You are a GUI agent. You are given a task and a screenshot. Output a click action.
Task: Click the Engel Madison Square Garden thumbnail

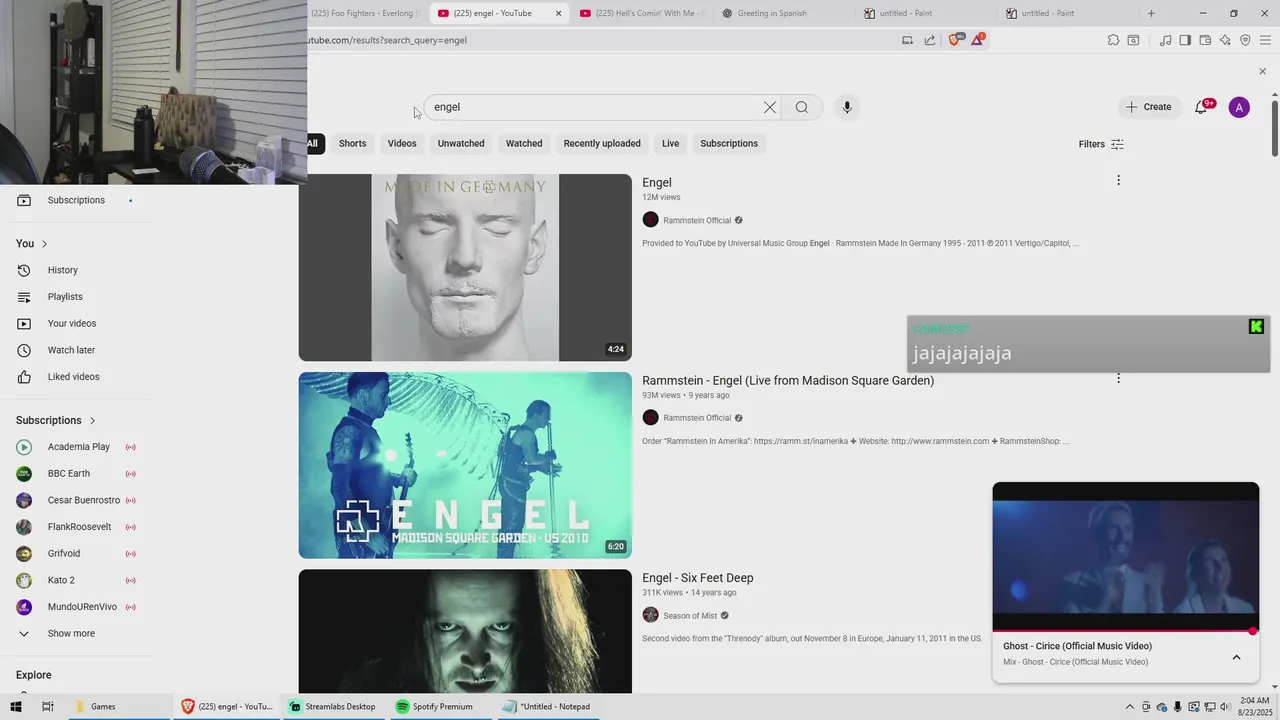465,465
